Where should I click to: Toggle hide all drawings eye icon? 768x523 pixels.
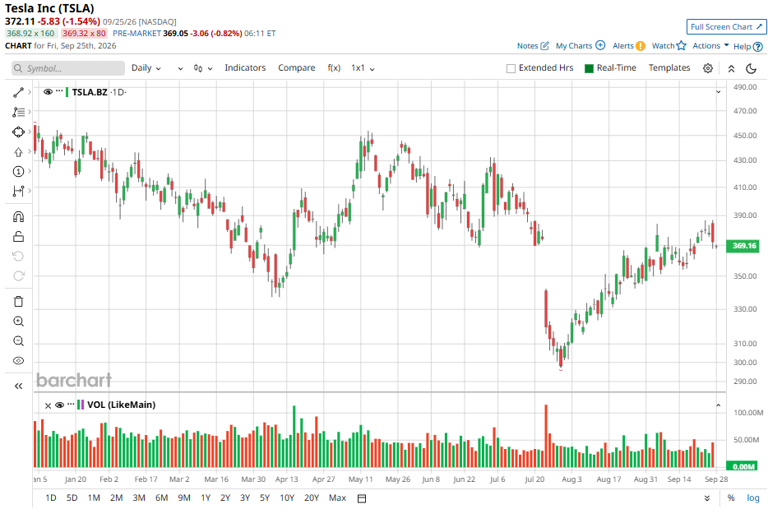[18, 361]
